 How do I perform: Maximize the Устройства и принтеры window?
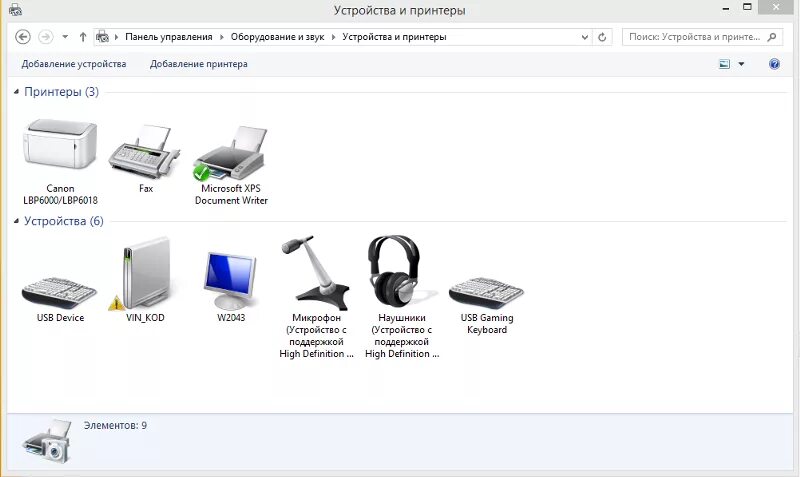point(747,7)
